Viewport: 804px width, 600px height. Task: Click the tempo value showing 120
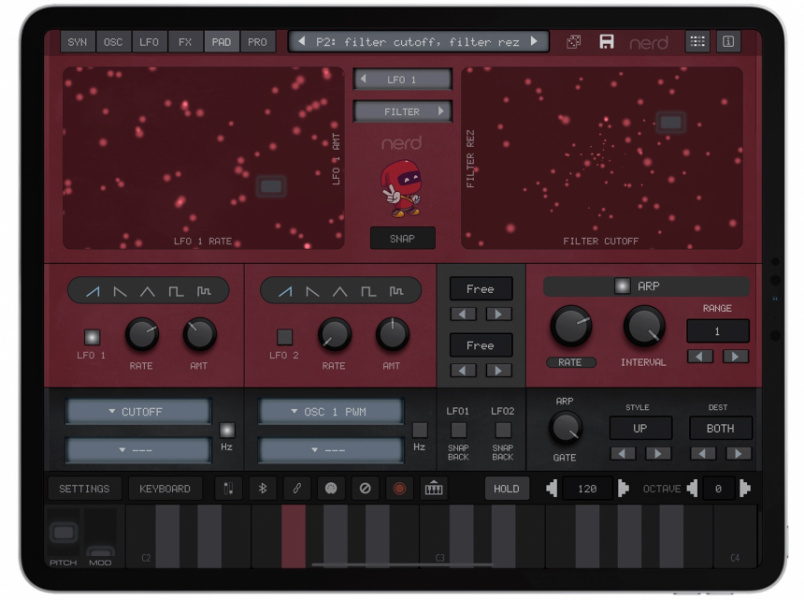(x=588, y=488)
